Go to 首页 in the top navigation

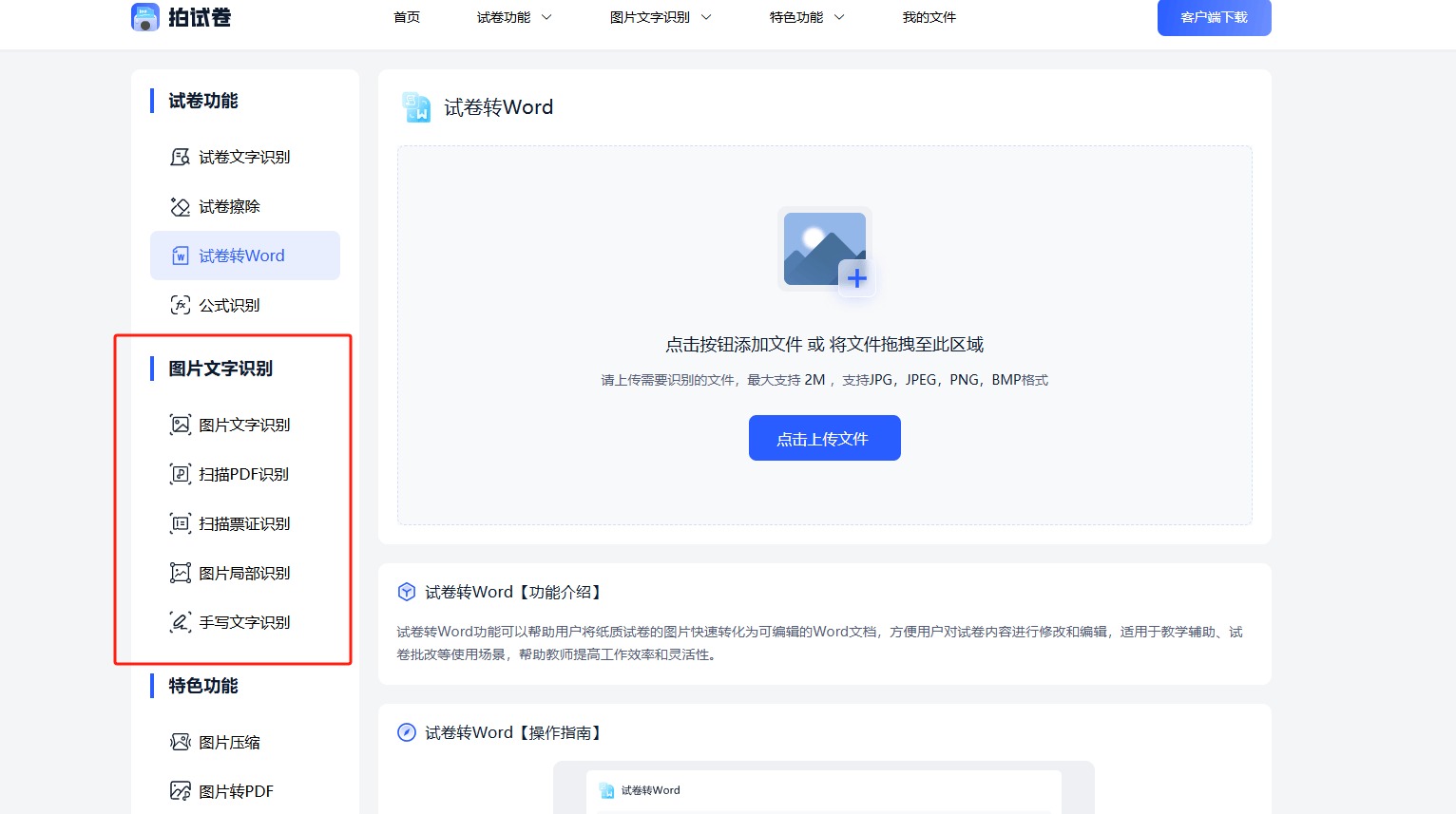(407, 17)
